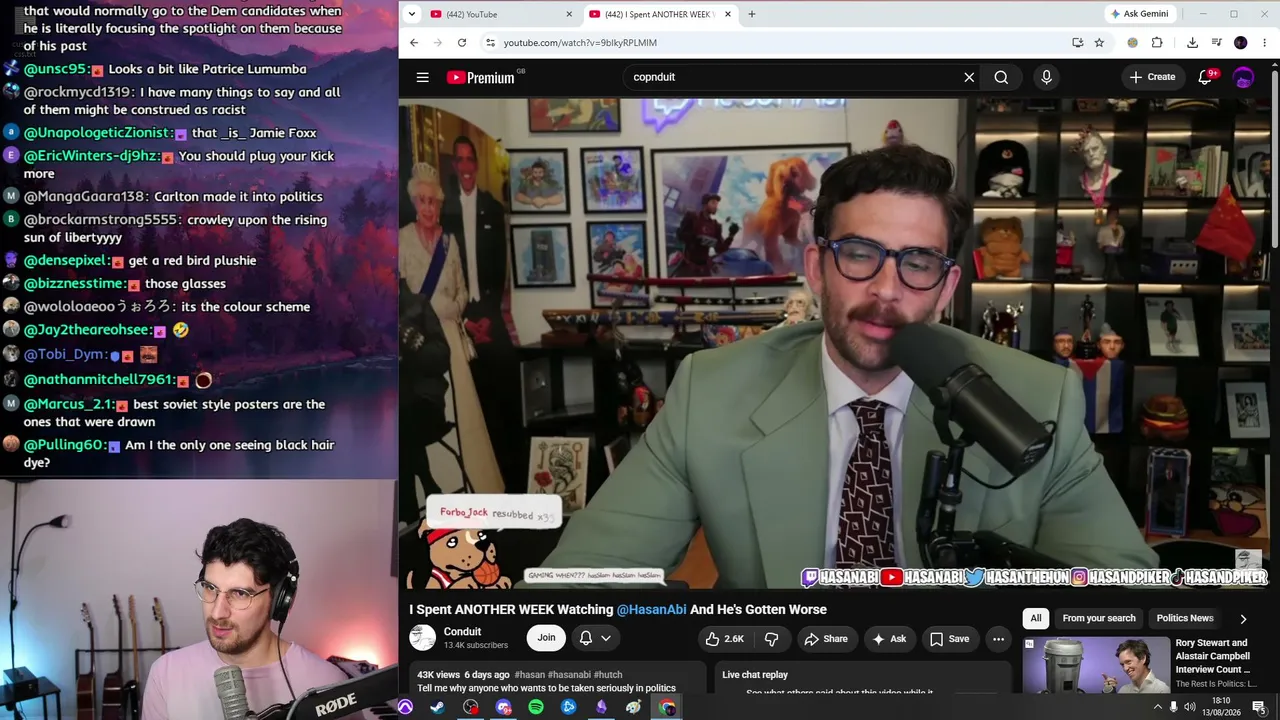This screenshot has height=720, width=1280.
Task: Open Steam from the taskbar
Action: click(438, 707)
